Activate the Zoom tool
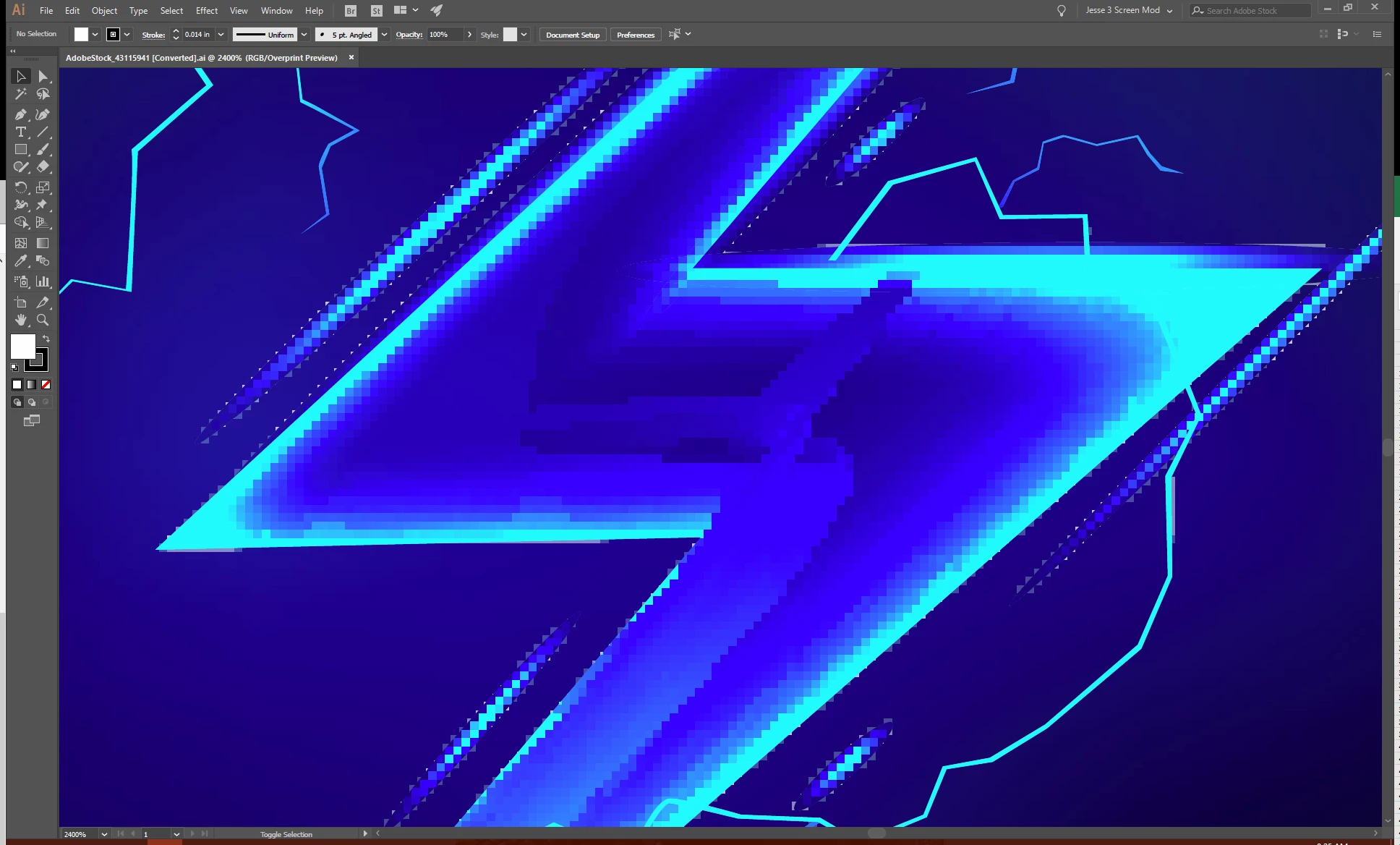This screenshot has height=845, width=1400. 43,320
